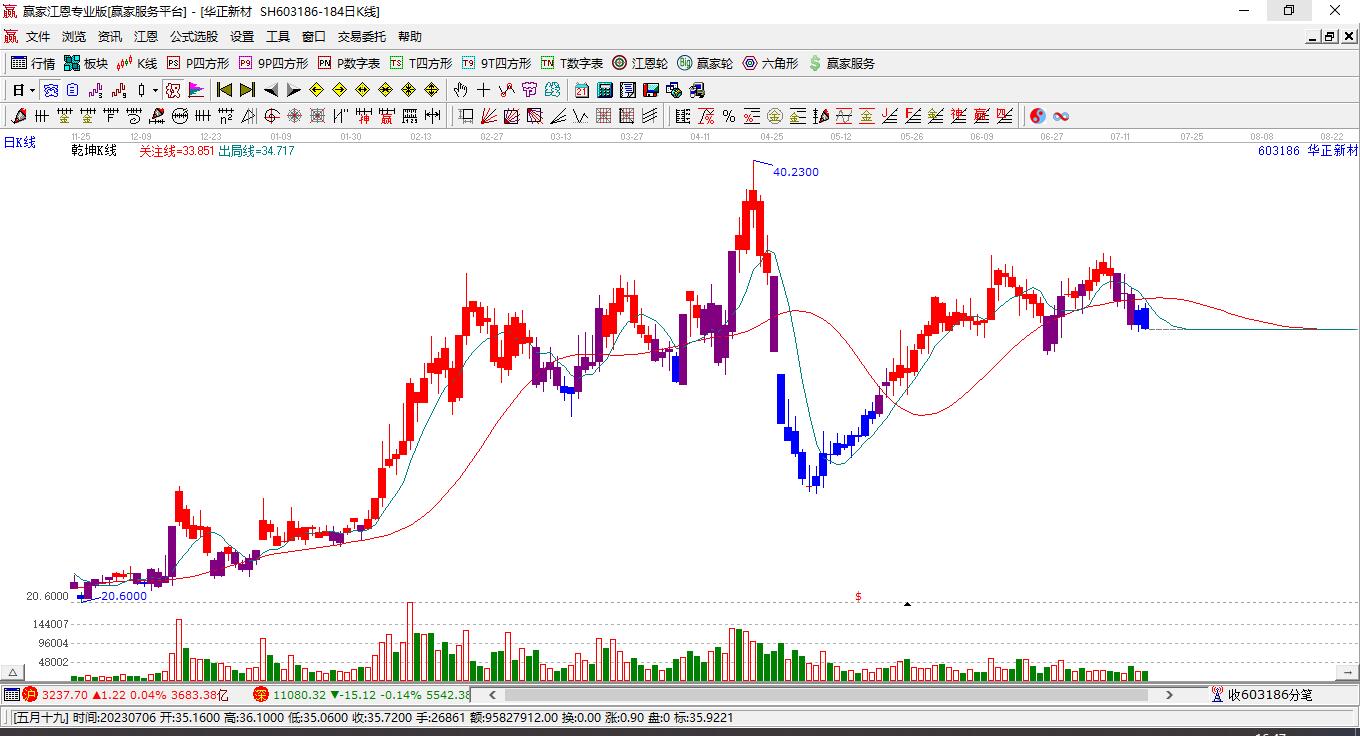
Task: Select the red compass rose icon
Action: pos(294,116)
